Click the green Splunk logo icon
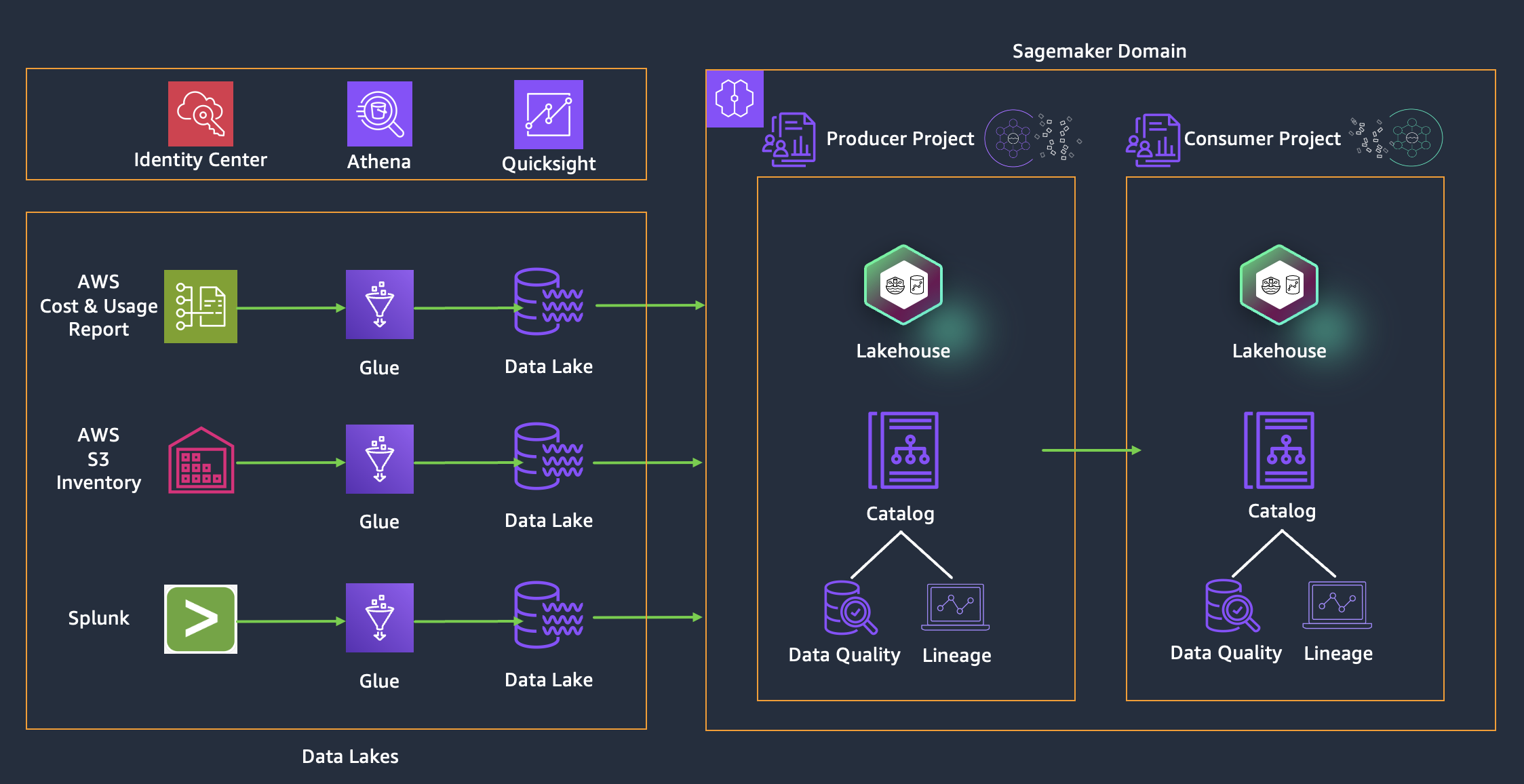The height and width of the screenshot is (784, 1524). click(201, 619)
